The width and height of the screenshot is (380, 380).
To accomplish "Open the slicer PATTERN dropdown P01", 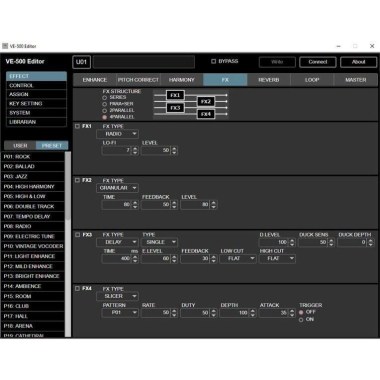I will point(120,313).
